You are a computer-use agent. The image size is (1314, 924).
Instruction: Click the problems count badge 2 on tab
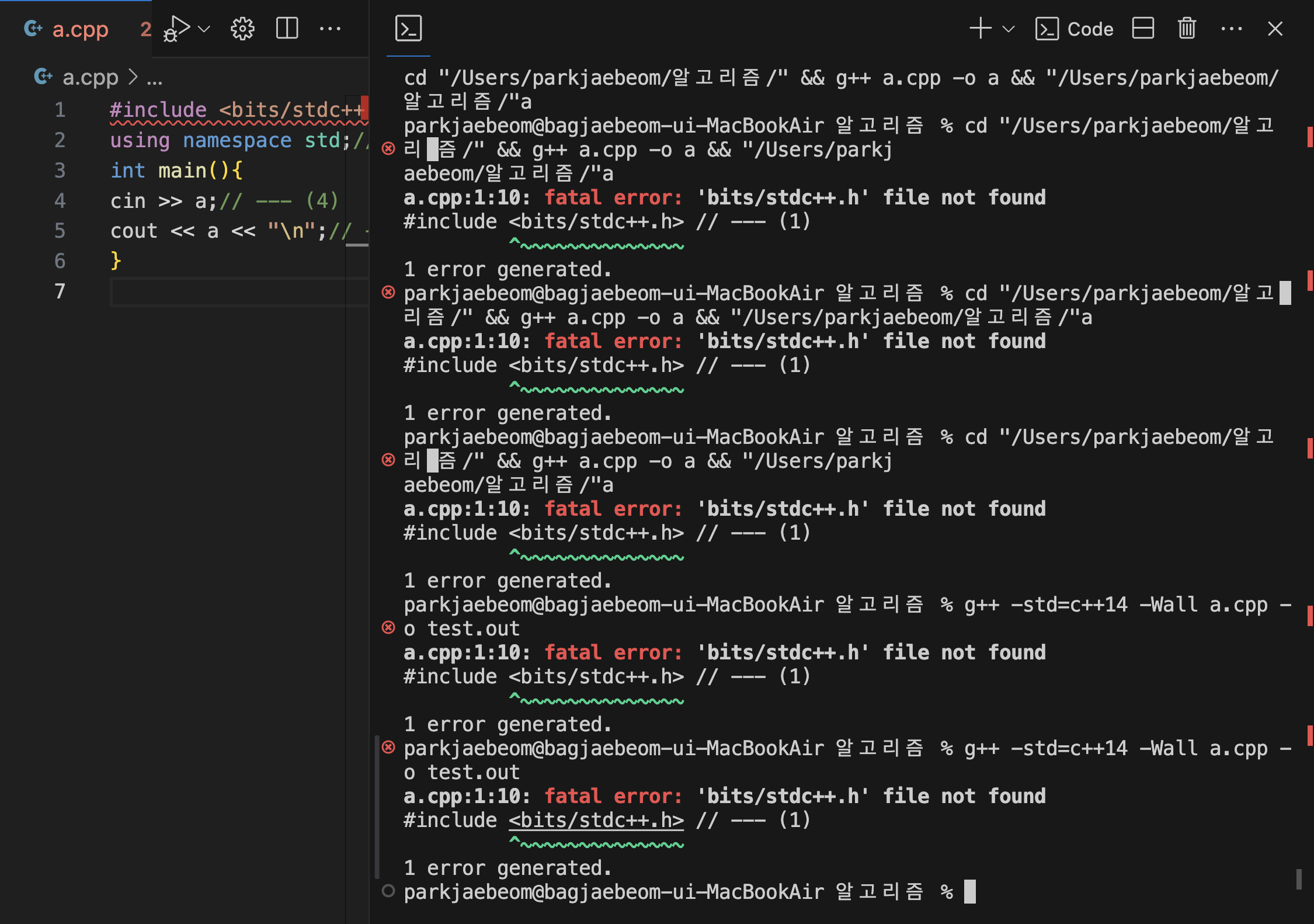coord(145,29)
